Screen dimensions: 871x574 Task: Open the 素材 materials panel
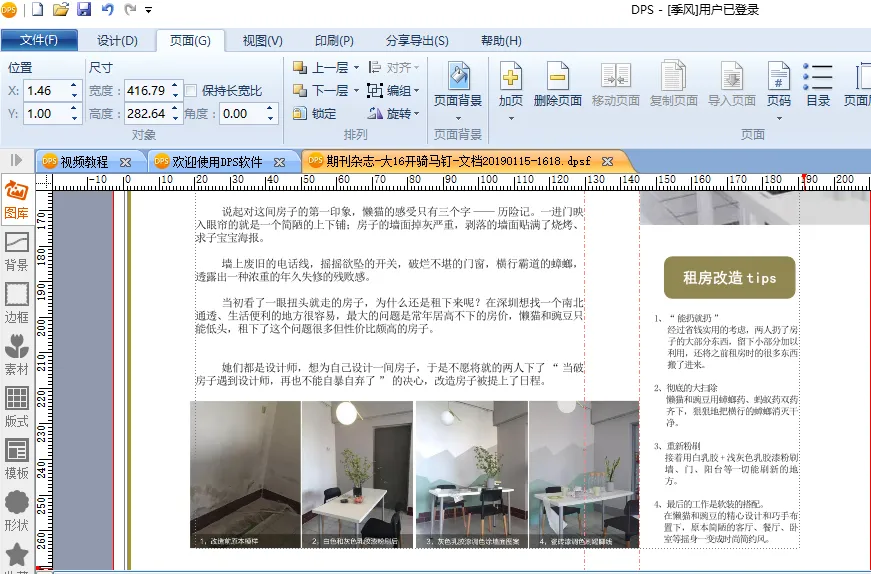tap(16, 355)
